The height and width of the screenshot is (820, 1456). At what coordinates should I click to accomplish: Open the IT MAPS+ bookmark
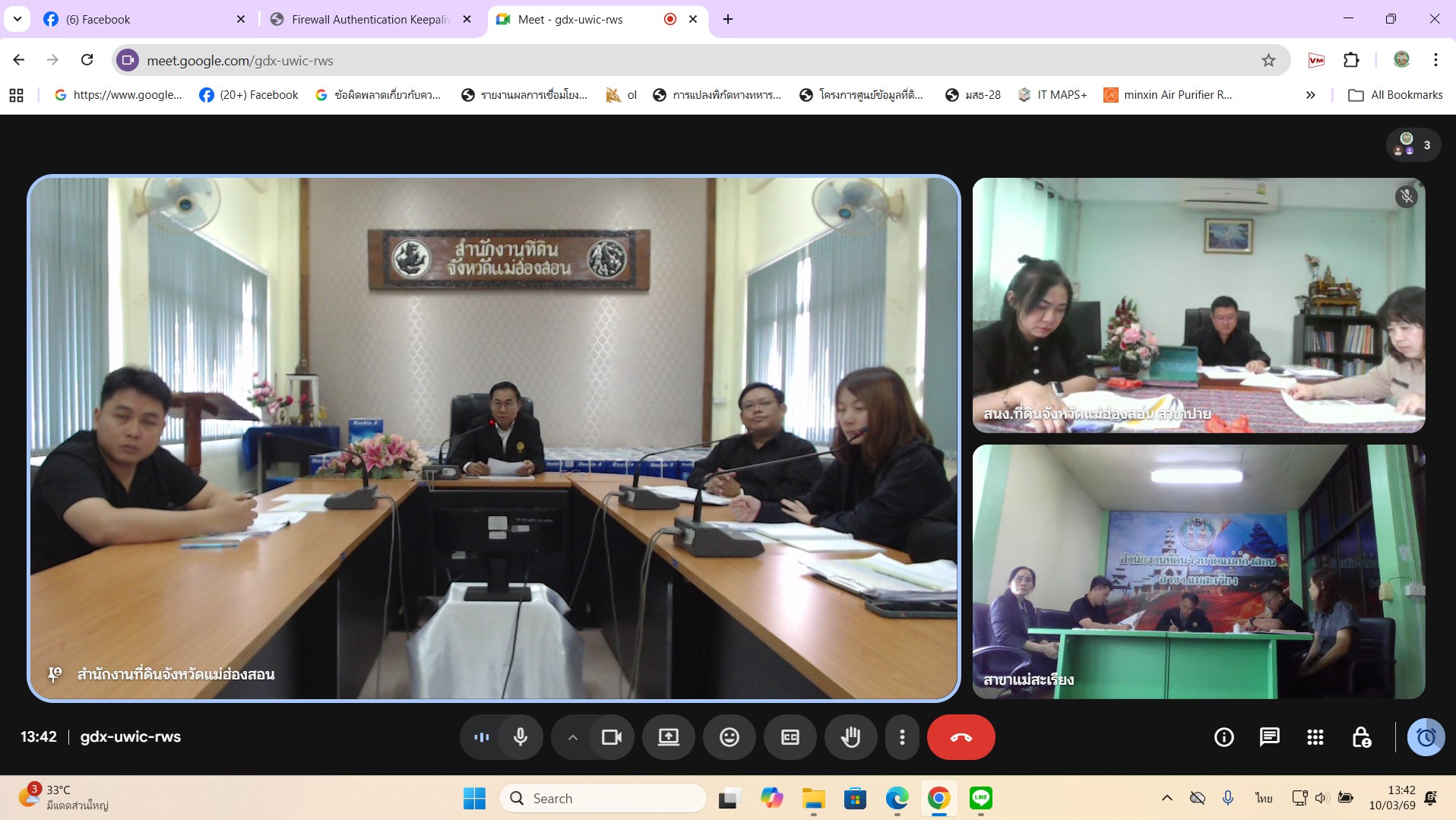tap(1052, 95)
